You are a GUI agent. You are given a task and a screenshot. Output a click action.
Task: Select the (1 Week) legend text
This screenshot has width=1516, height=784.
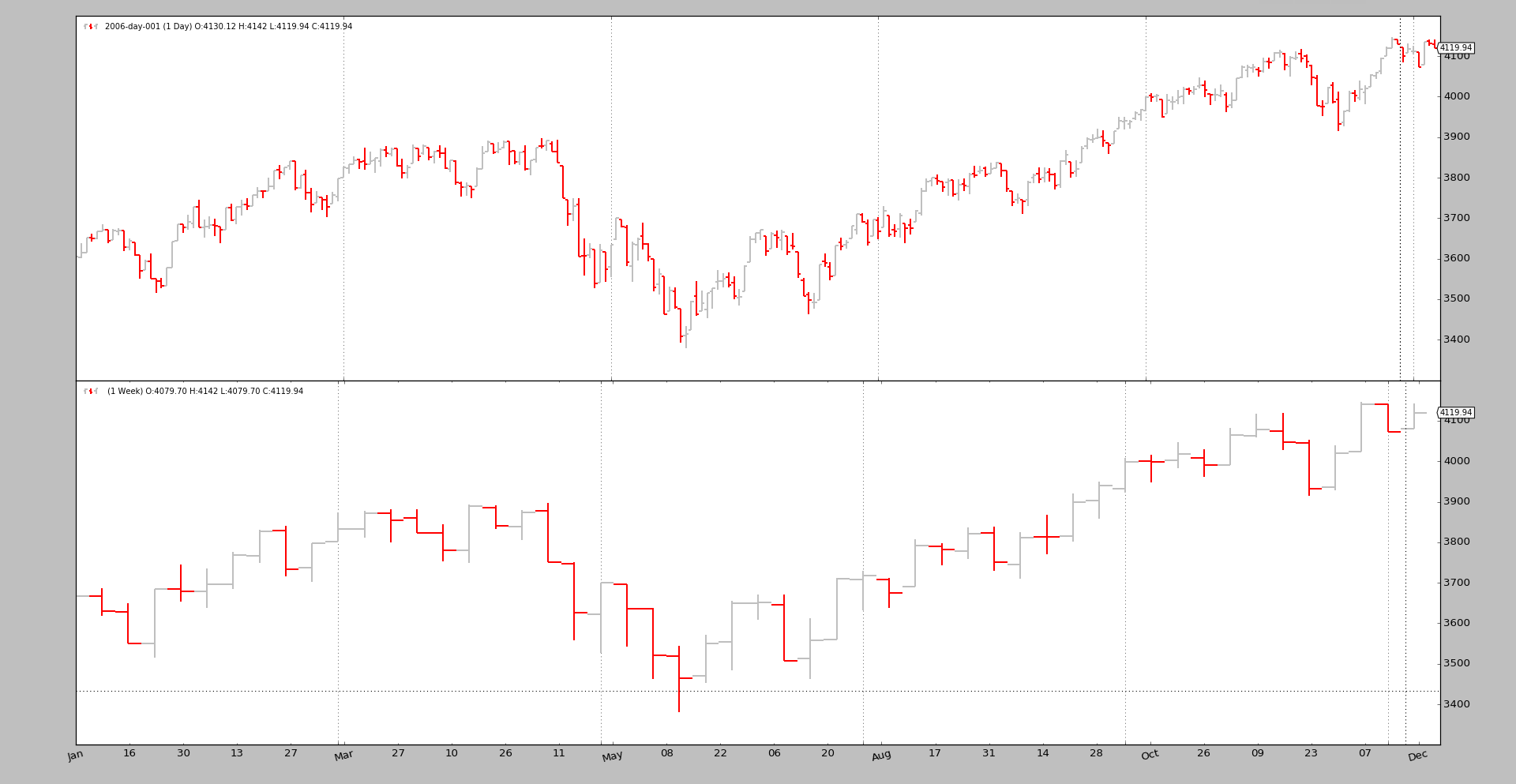click(205, 392)
